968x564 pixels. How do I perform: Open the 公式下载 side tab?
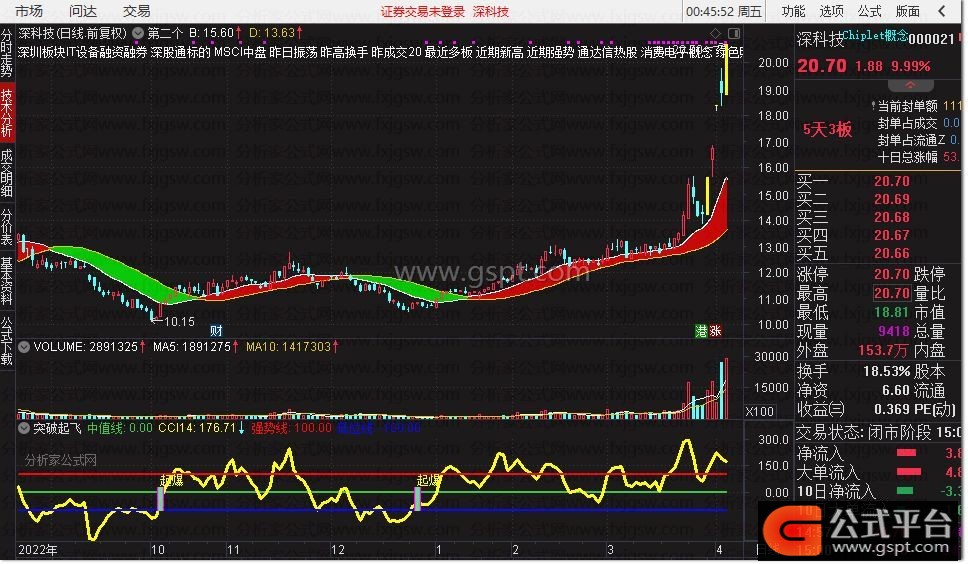pyautogui.click(x=6, y=340)
